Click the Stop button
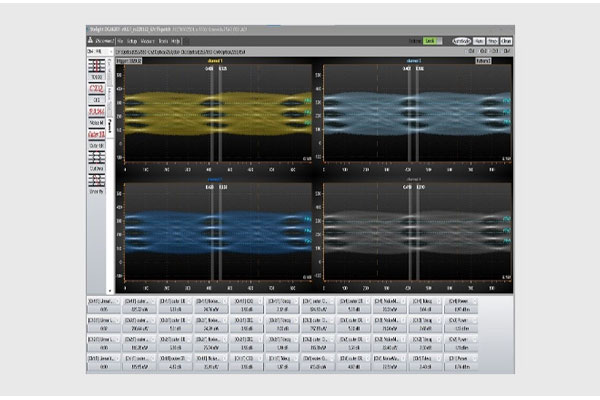 click(x=492, y=41)
